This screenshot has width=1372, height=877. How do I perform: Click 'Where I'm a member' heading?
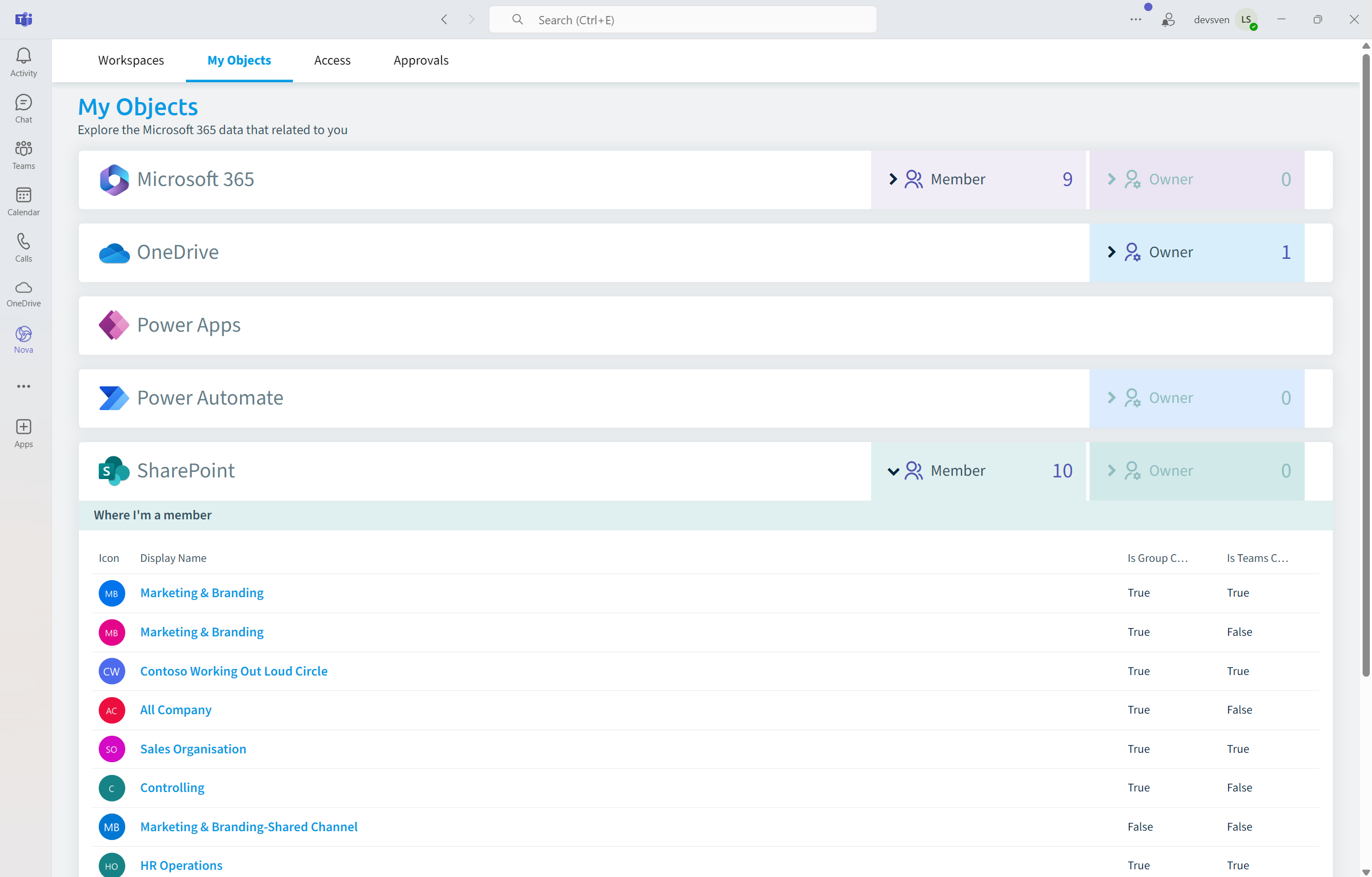[153, 515]
